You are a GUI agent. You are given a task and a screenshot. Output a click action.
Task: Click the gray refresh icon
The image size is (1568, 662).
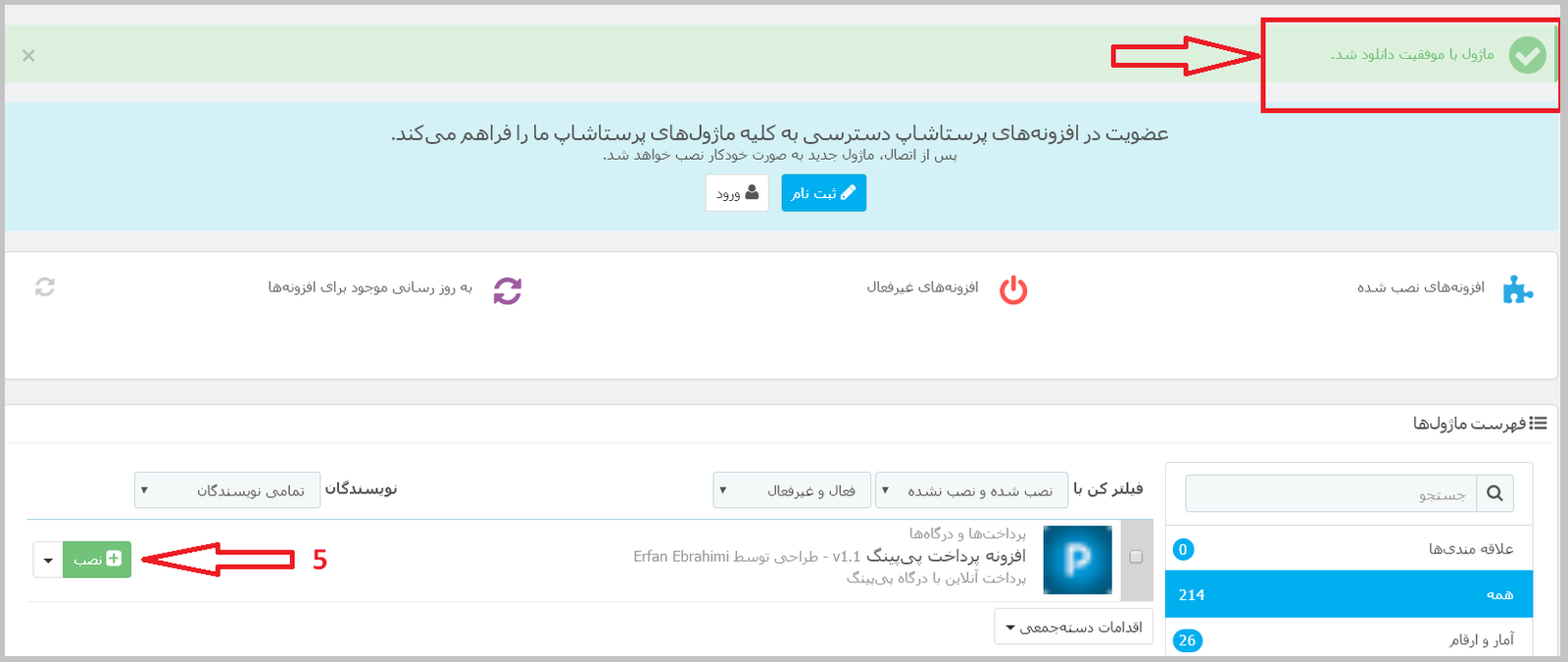[x=45, y=287]
